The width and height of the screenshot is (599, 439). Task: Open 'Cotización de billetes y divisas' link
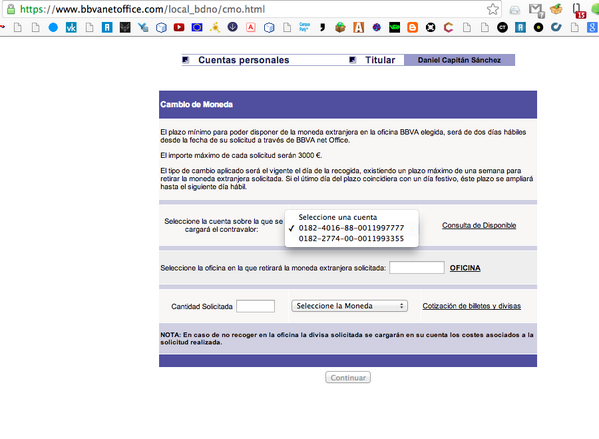pos(471,306)
